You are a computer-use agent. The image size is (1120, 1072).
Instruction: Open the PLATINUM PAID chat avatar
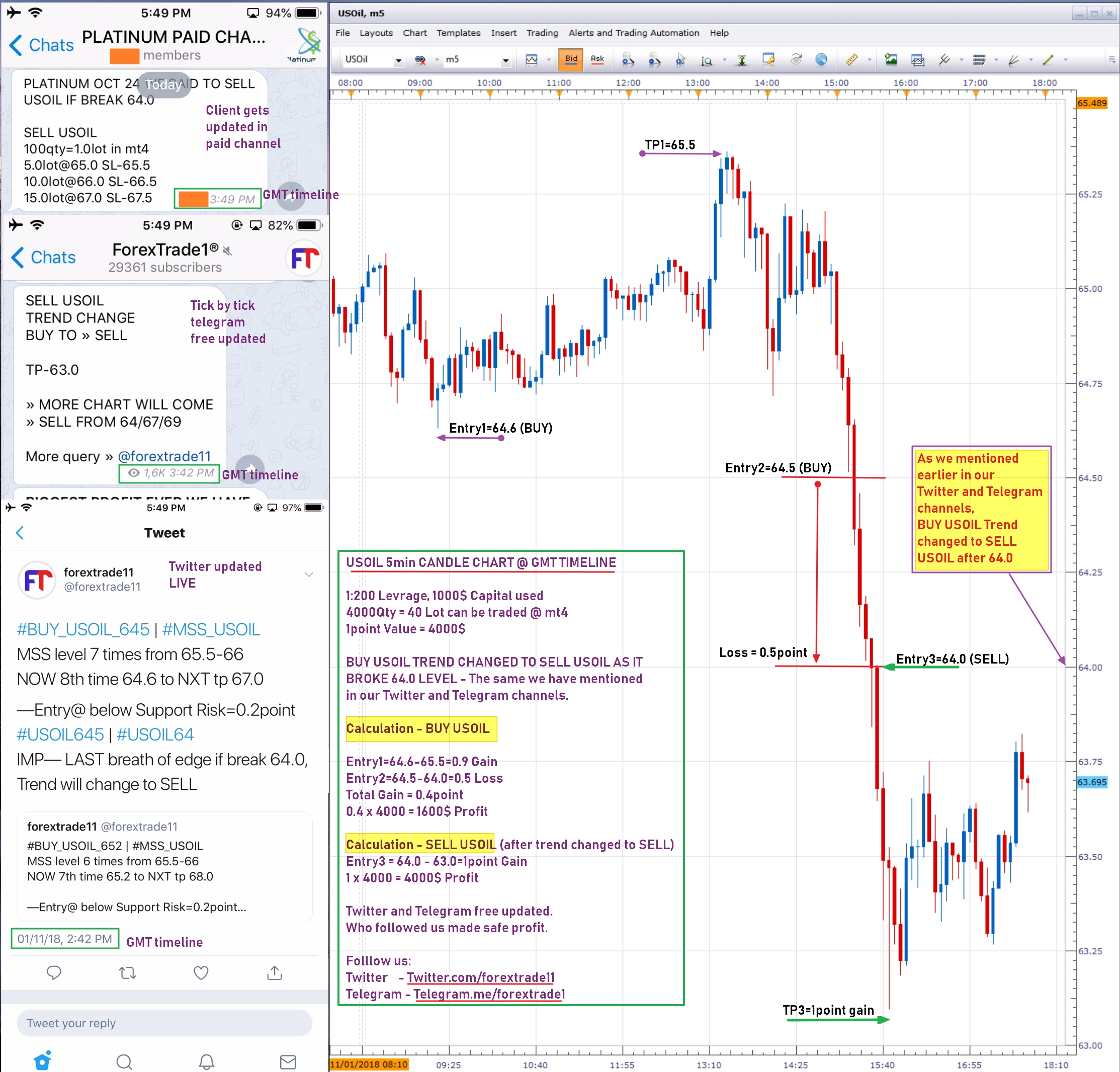(x=303, y=45)
